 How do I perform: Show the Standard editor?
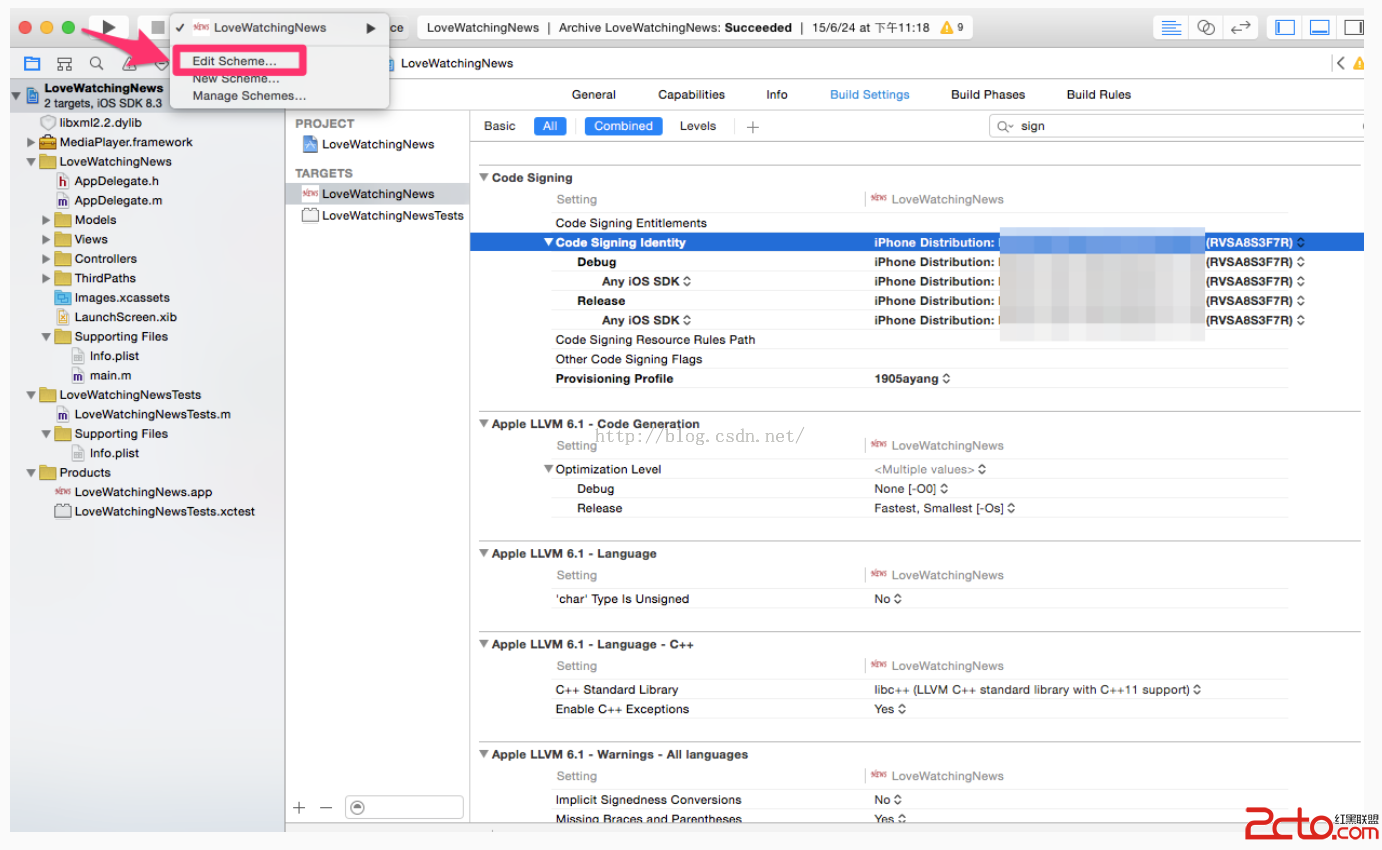[1172, 28]
